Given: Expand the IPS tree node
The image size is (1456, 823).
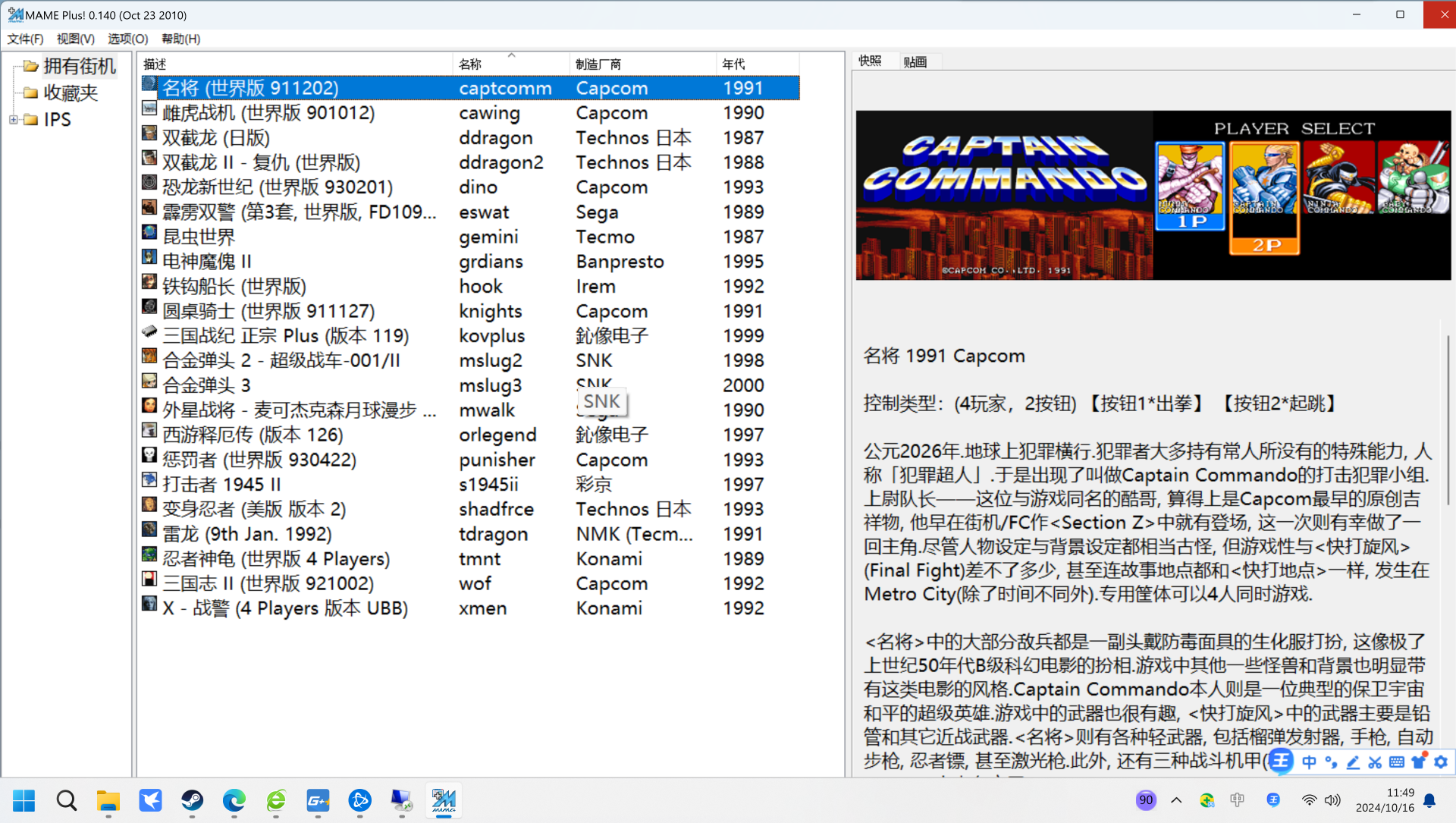Looking at the screenshot, I should [x=13, y=120].
